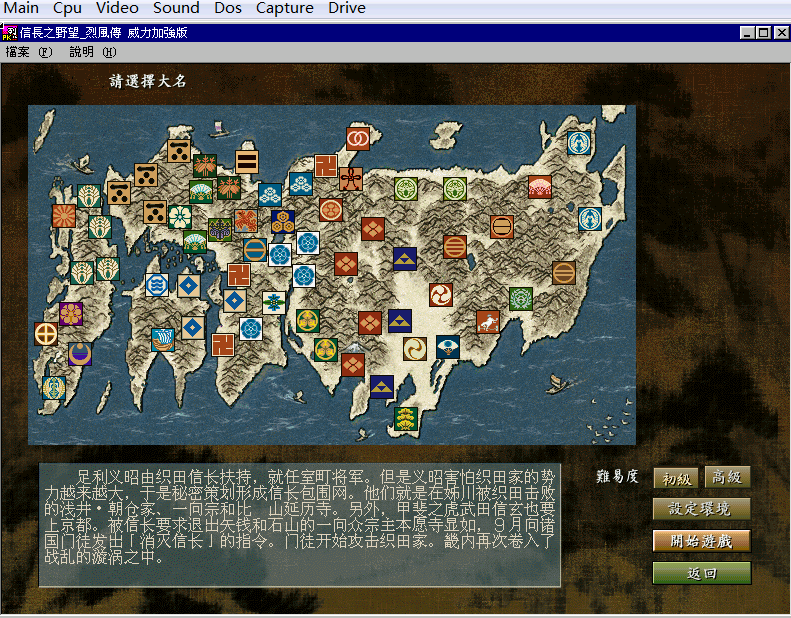Screen dimensions: 791x618
Task: Pick the folding fan crest on dark blue
Action: (x=448, y=346)
